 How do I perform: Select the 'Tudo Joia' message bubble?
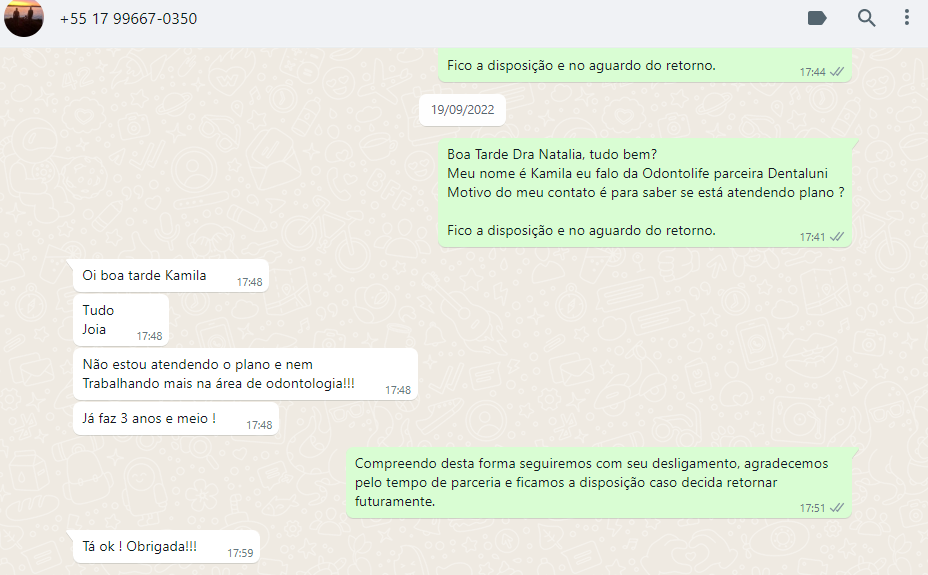click(121, 320)
